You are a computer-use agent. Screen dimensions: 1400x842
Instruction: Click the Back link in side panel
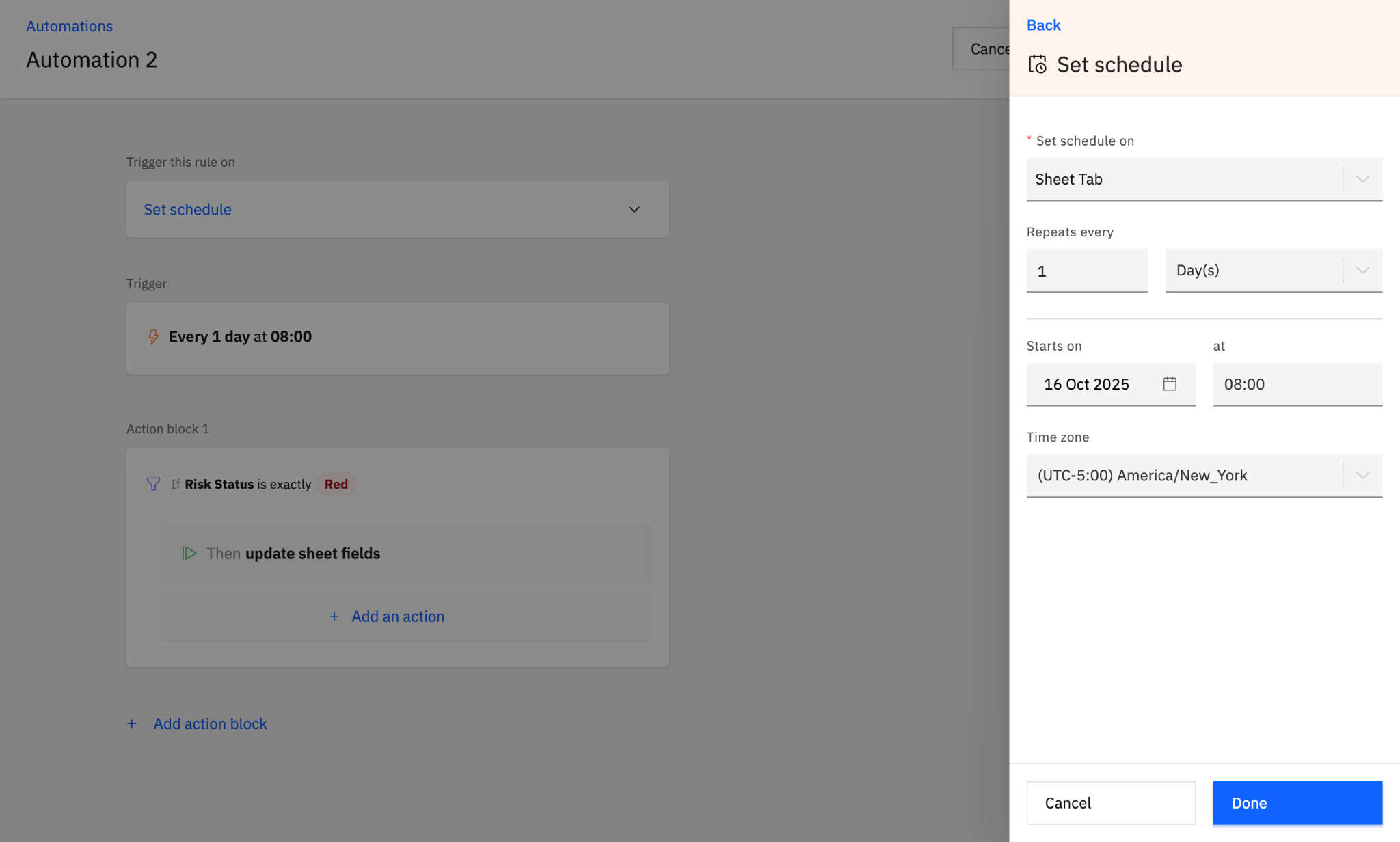pos(1043,25)
